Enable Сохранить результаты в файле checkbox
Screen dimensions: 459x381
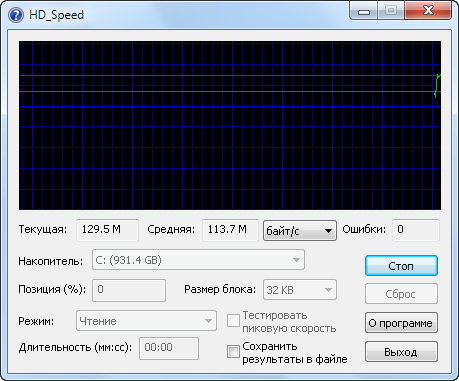point(233,352)
